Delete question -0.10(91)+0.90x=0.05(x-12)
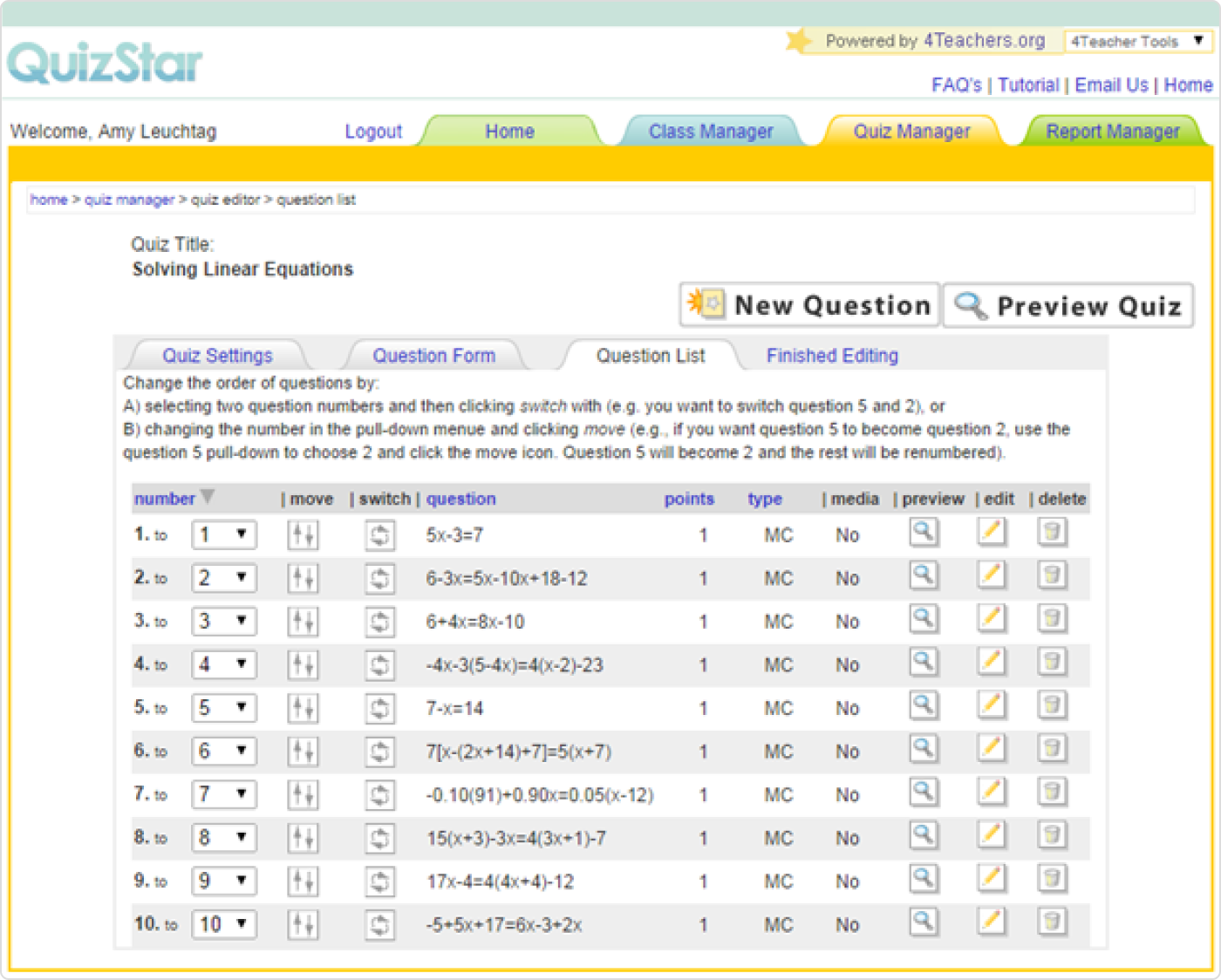This screenshot has height=980, width=1221. point(1052,792)
